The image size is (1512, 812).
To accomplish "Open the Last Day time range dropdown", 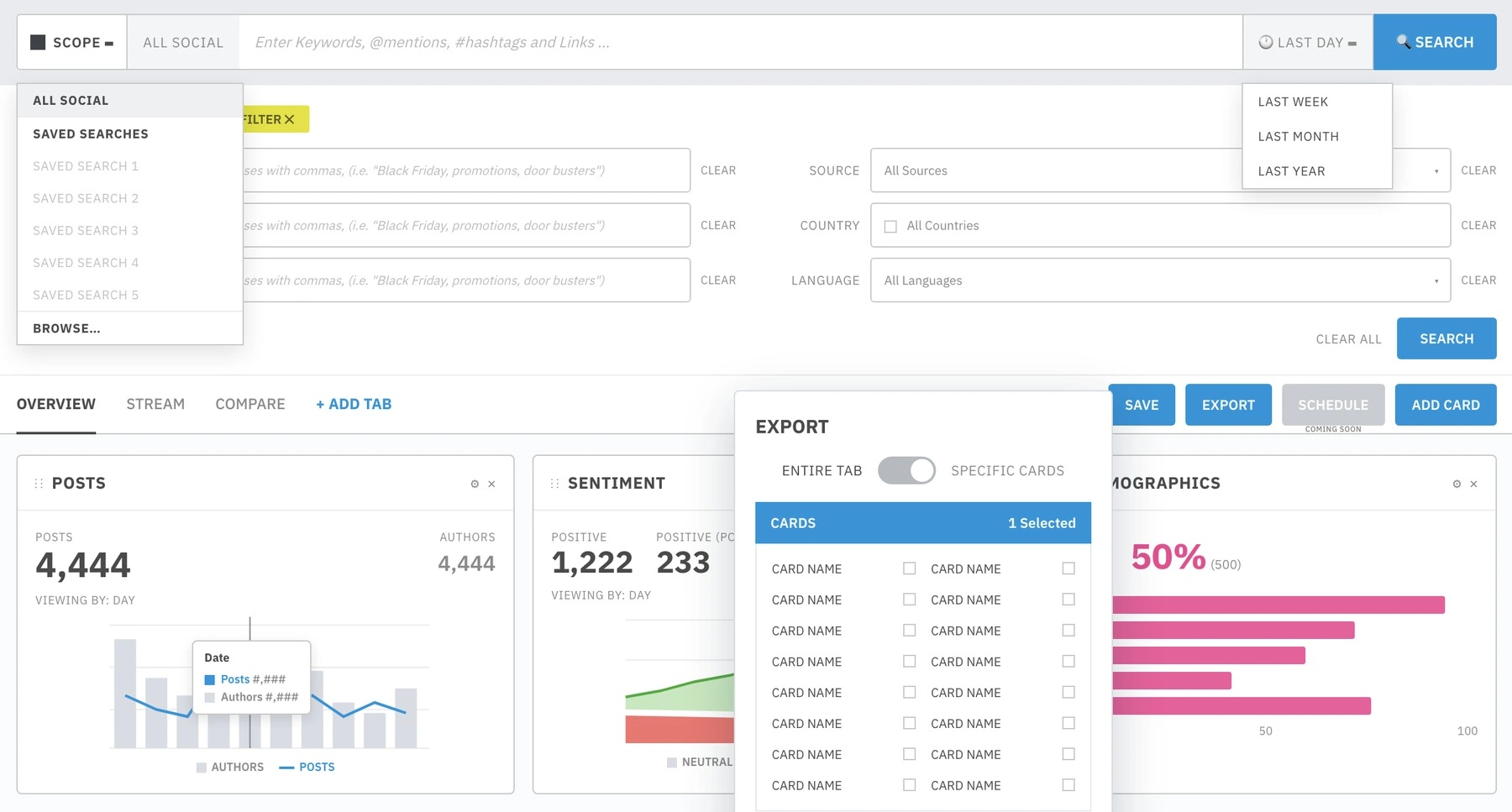I will [x=1308, y=42].
